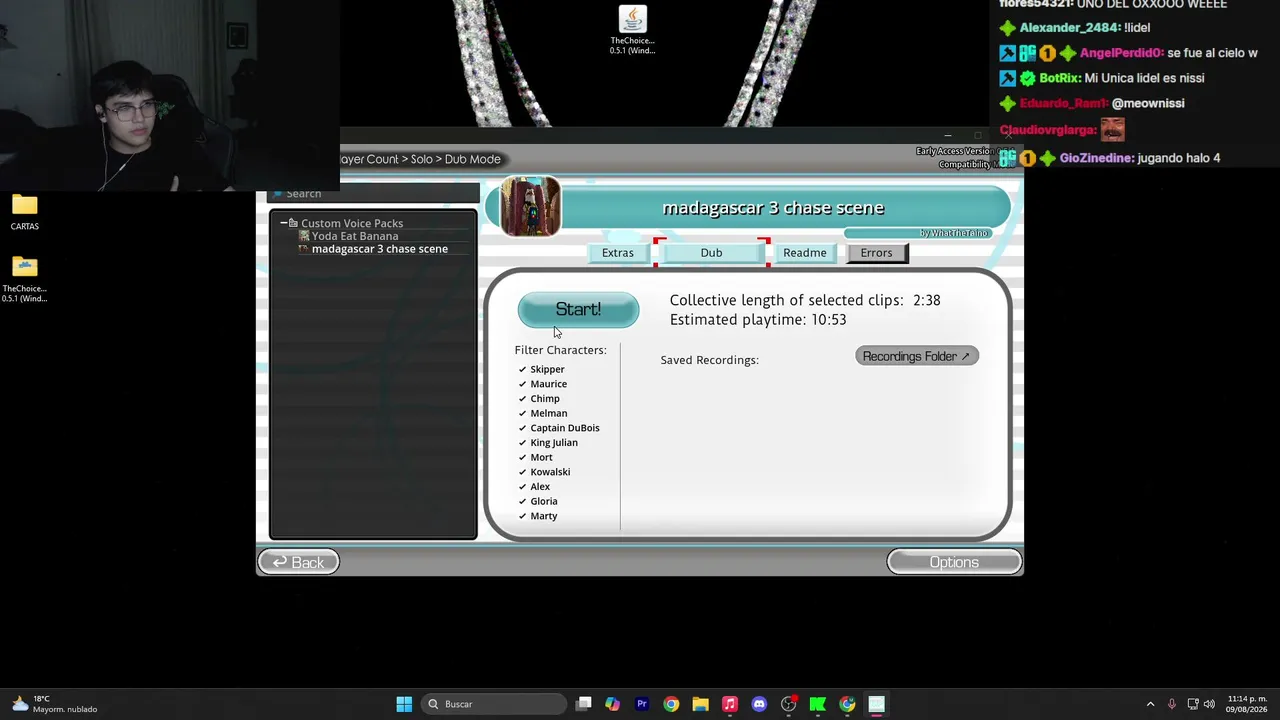Screen dimensions: 1280x720
Task: Open the TheChoice 0.5.1 Java desktop shortcut
Action: [x=632, y=30]
